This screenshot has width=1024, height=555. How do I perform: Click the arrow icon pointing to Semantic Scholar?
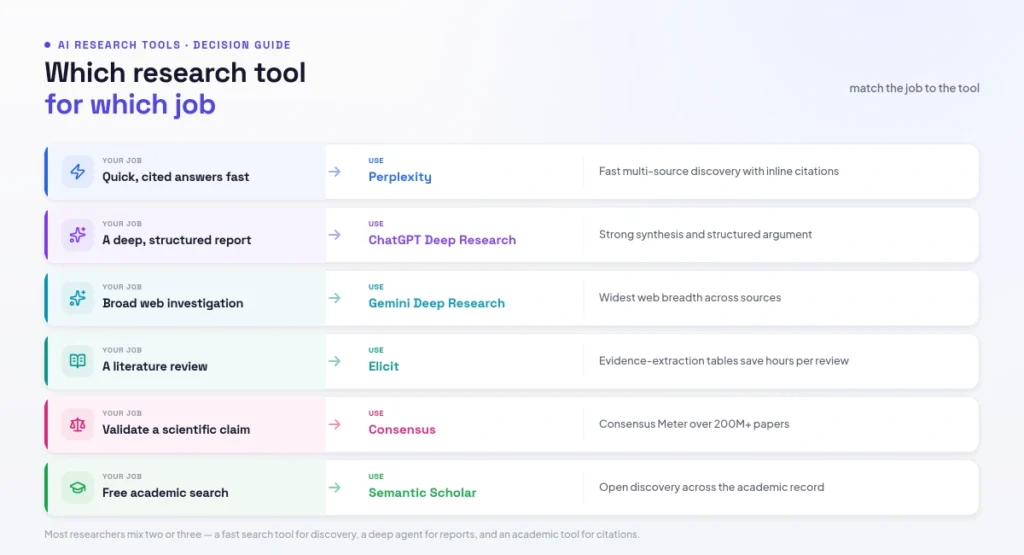point(334,488)
